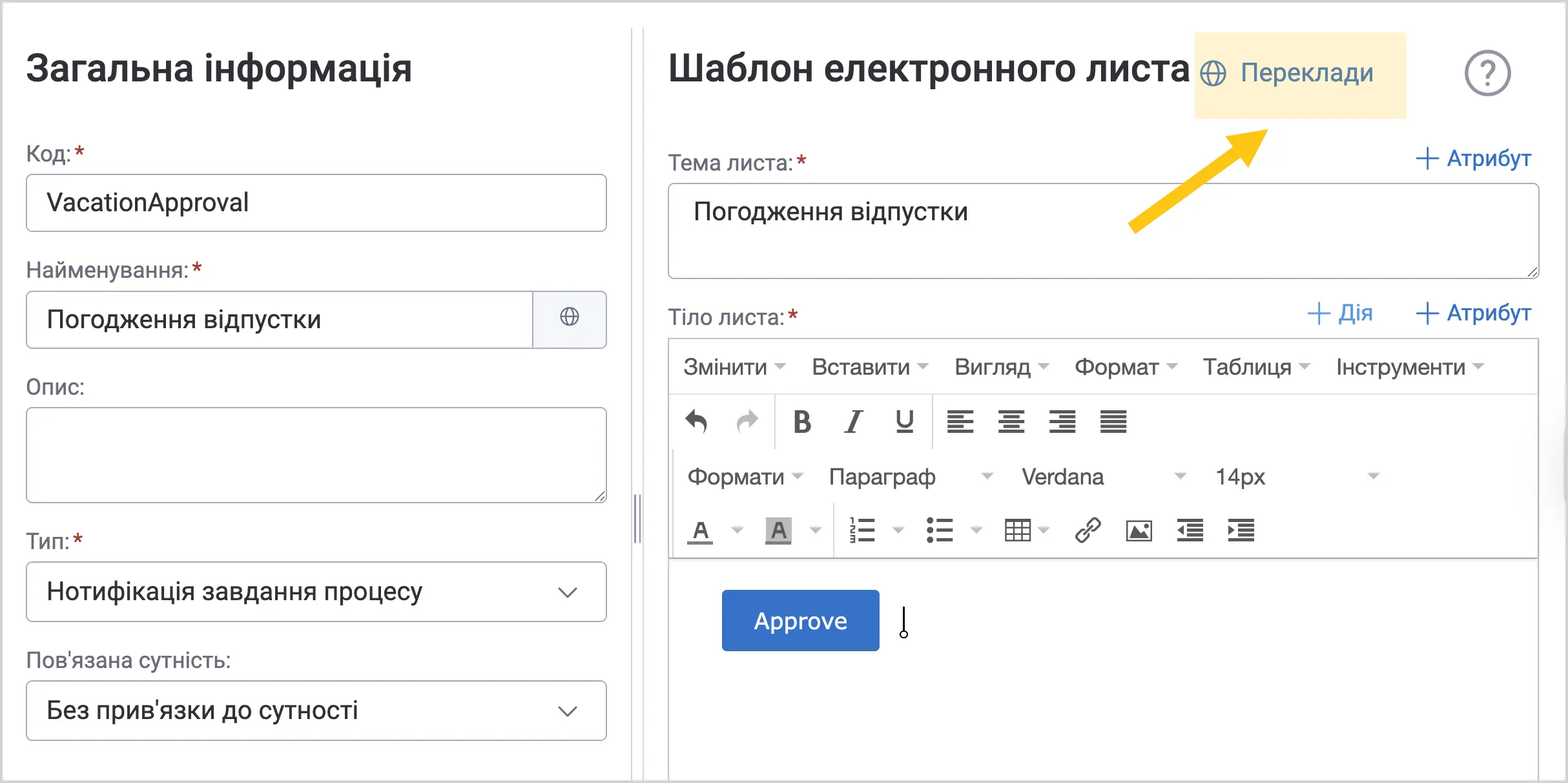
Task: Decrease indent icon
Action: [x=1190, y=531]
